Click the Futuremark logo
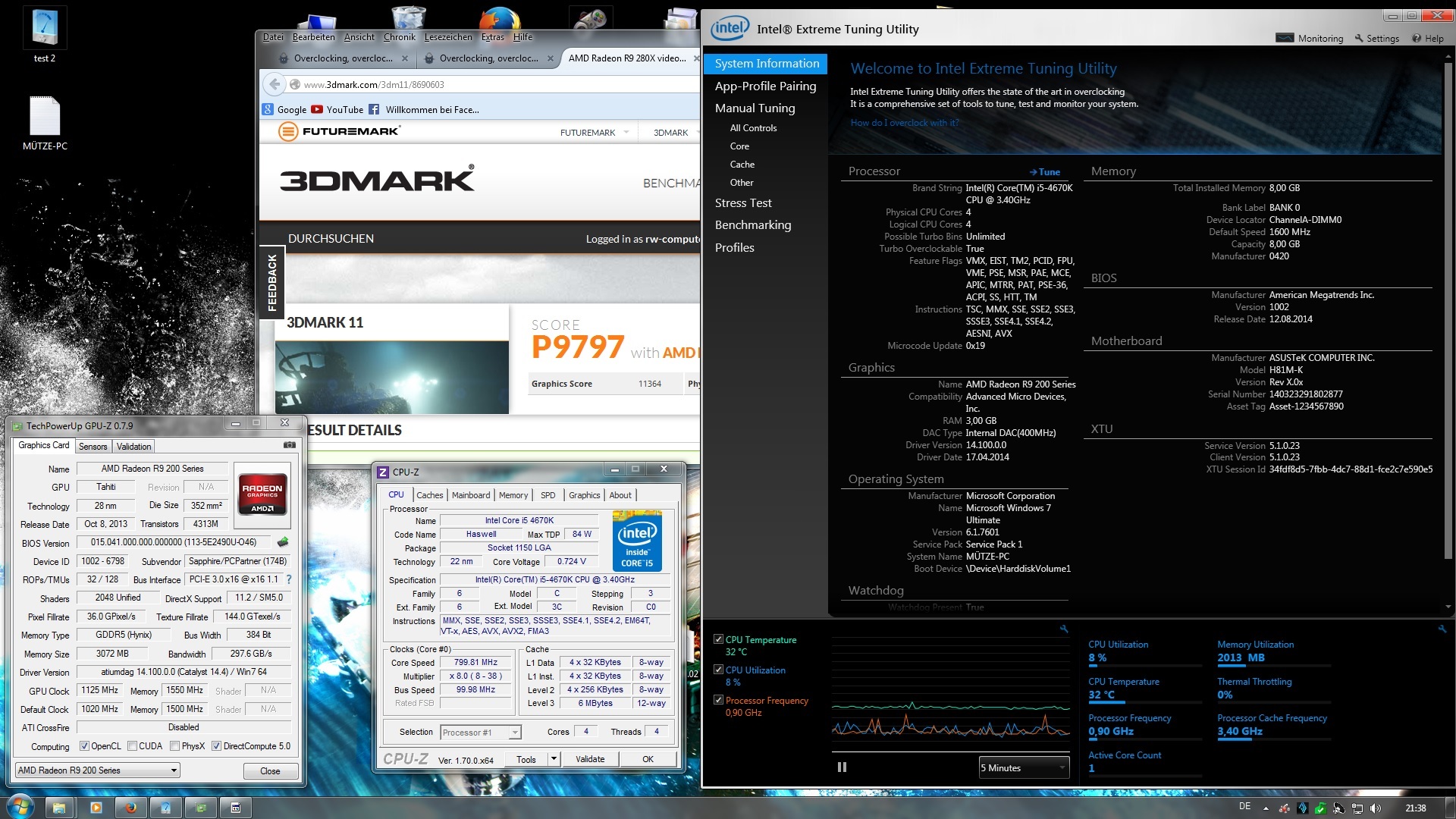The image size is (1456, 819). click(339, 131)
